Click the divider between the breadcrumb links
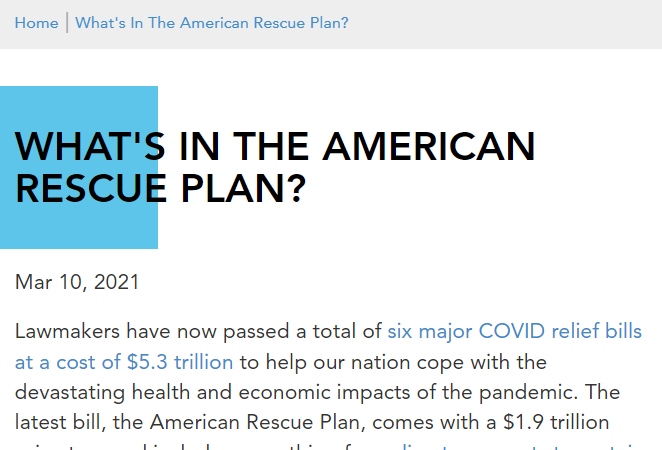Viewport: 662px width, 450px height. click(x=67, y=23)
